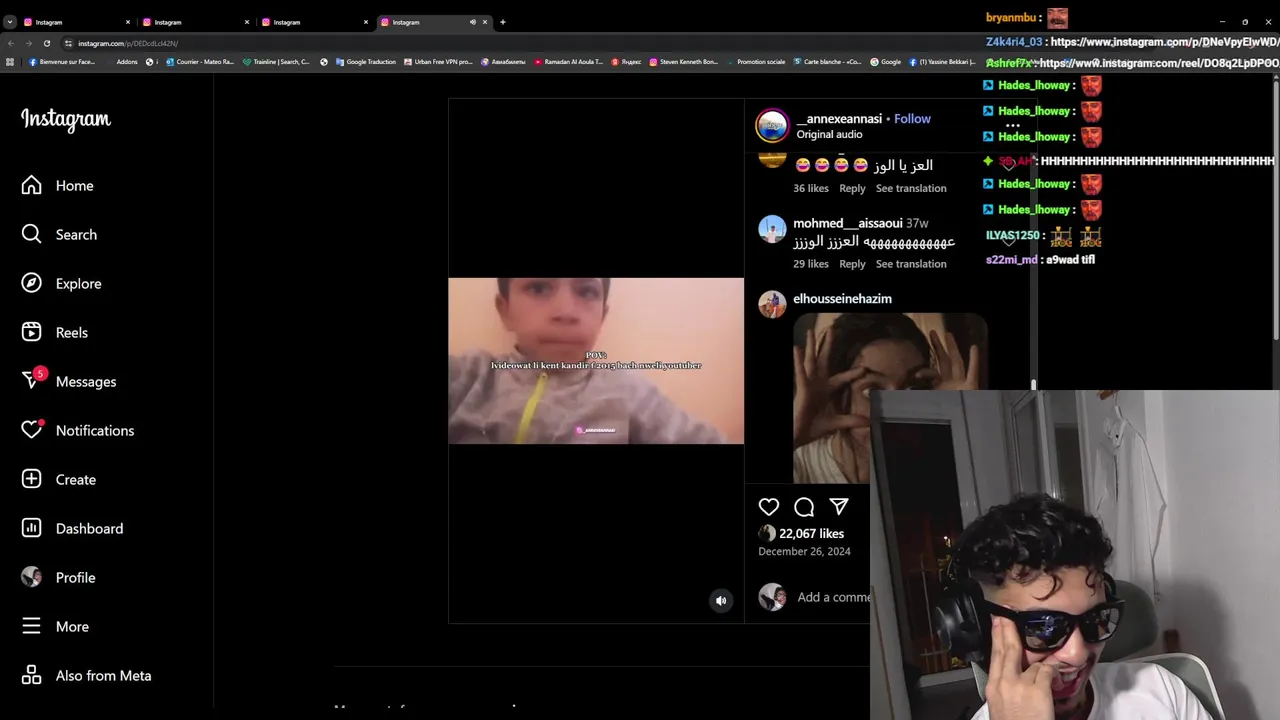Click Create to make a new post
Viewport: 1280px width, 720px height.
58,480
